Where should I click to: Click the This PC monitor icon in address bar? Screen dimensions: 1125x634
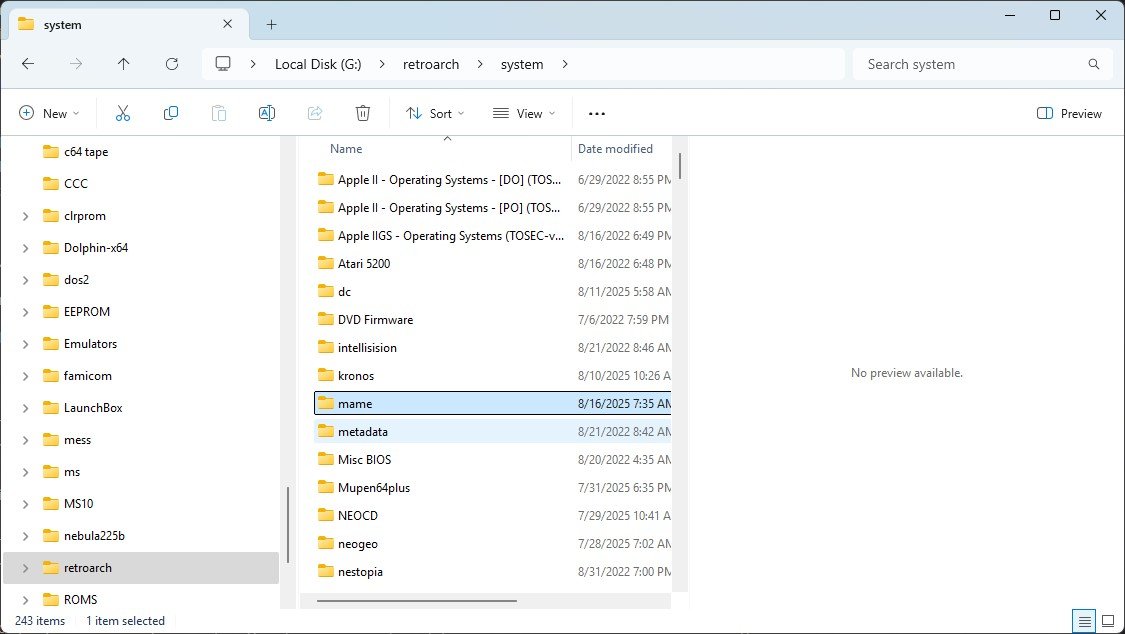[223, 64]
